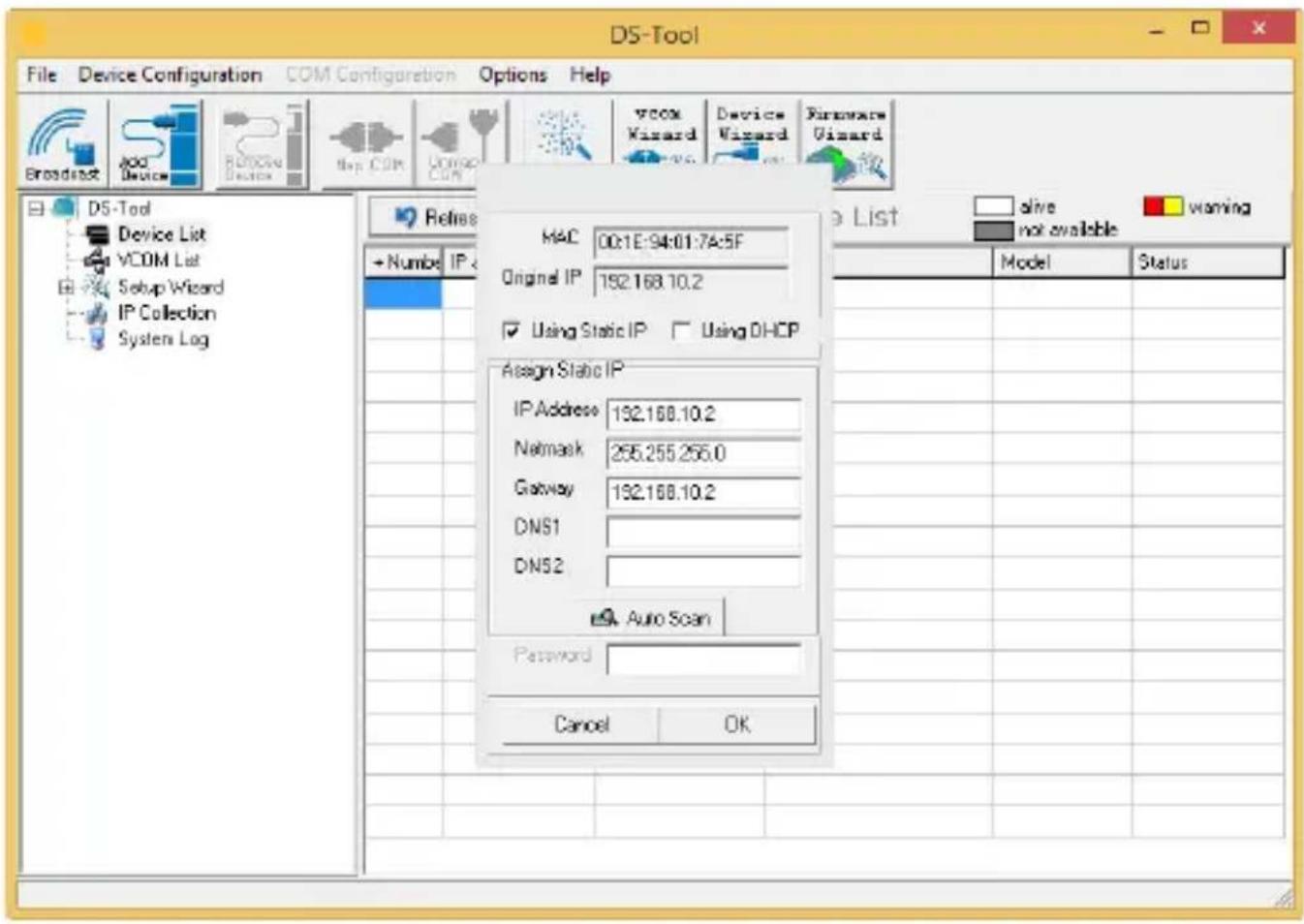Select IP Collection text in tree
The width and height of the screenshot is (1304, 924).
pyautogui.click(x=167, y=313)
